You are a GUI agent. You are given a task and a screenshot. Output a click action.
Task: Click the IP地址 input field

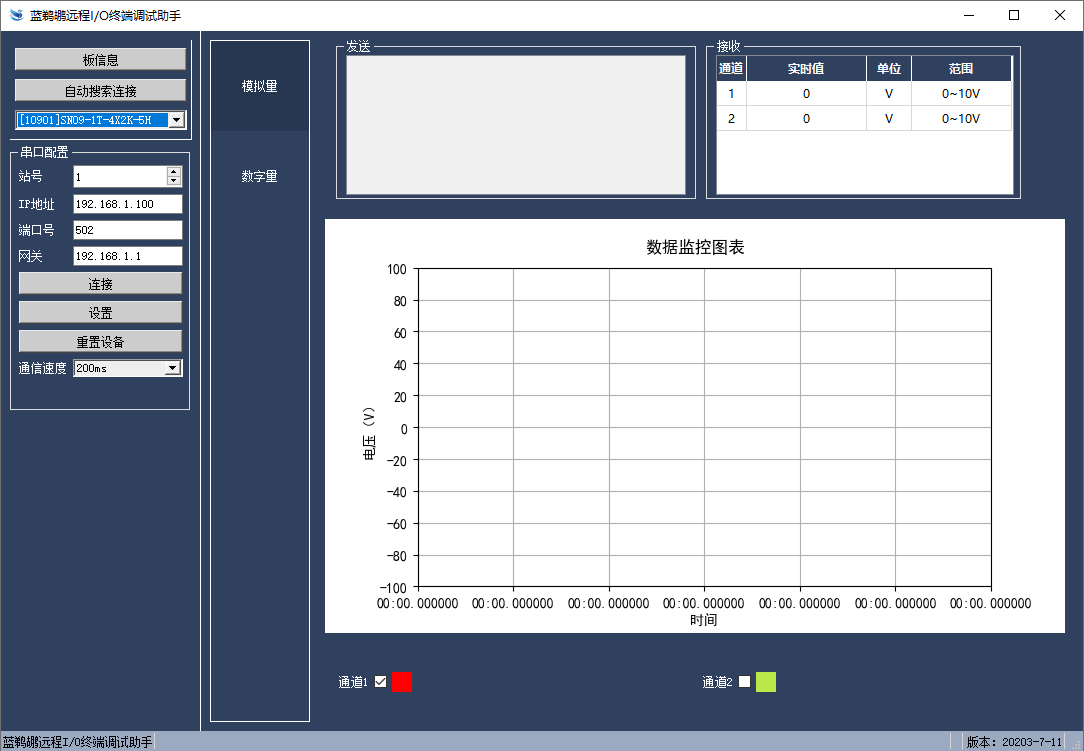pos(127,204)
